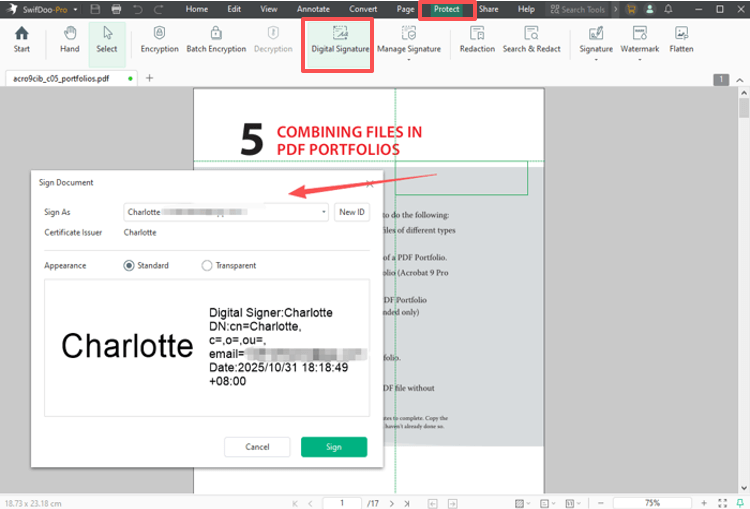Open the Redaction tool

coord(477,39)
